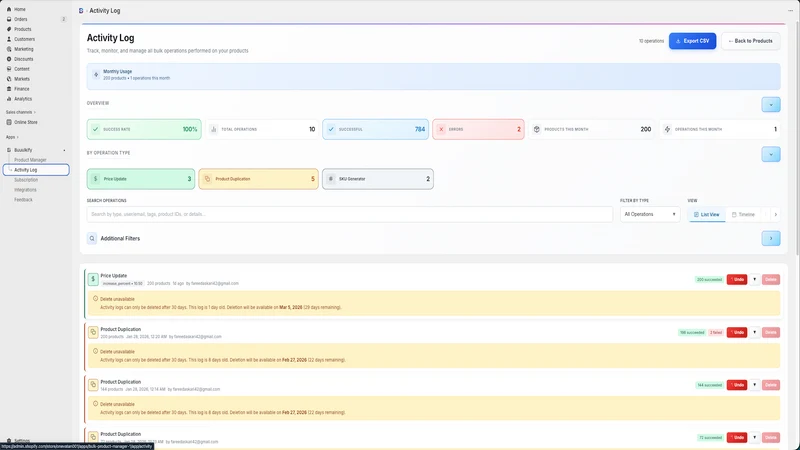This screenshot has width=800, height=450.
Task: Click the Success Rate checkmark icon
Action: (x=95, y=129)
